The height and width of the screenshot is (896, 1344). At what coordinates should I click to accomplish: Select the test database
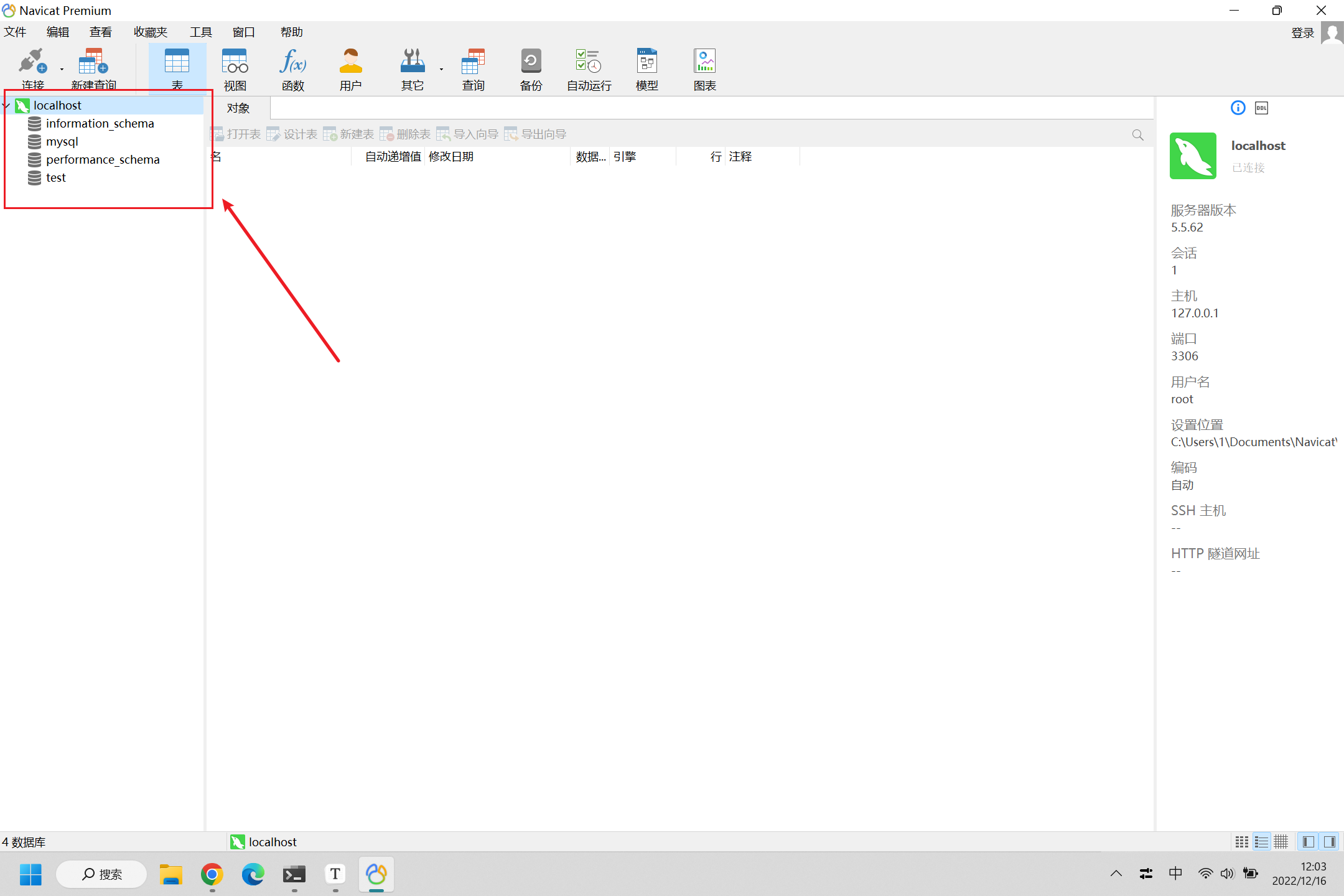pos(55,178)
